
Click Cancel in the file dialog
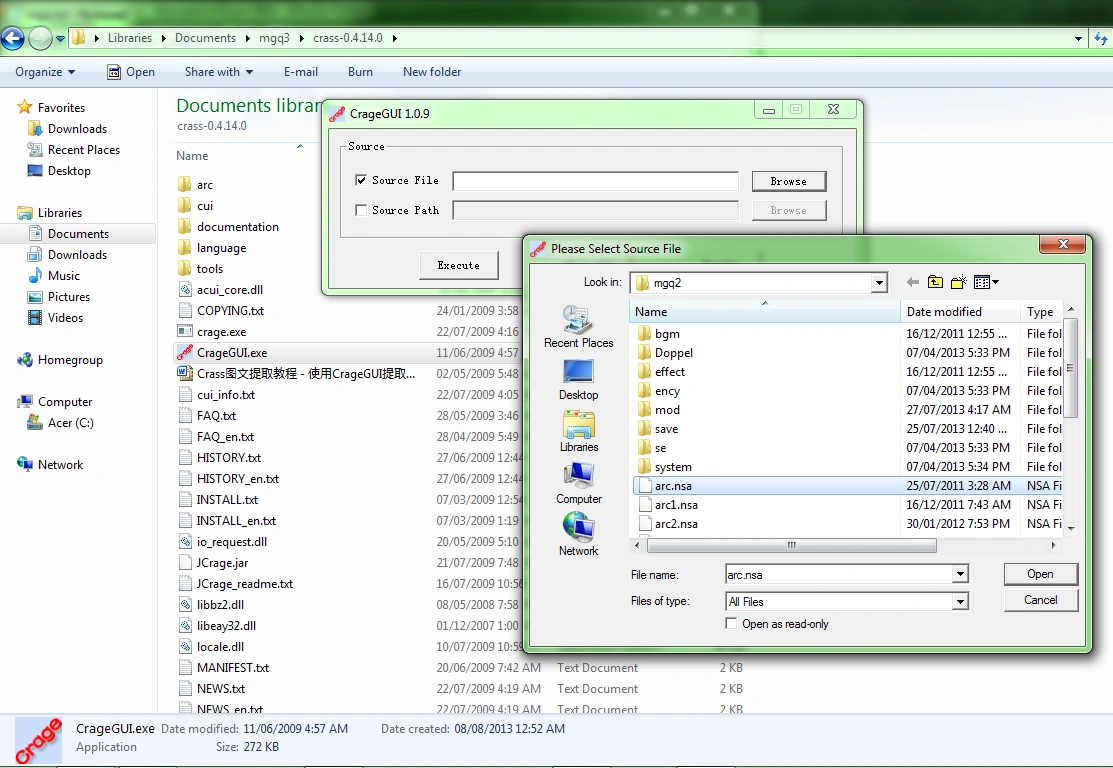click(1041, 600)
